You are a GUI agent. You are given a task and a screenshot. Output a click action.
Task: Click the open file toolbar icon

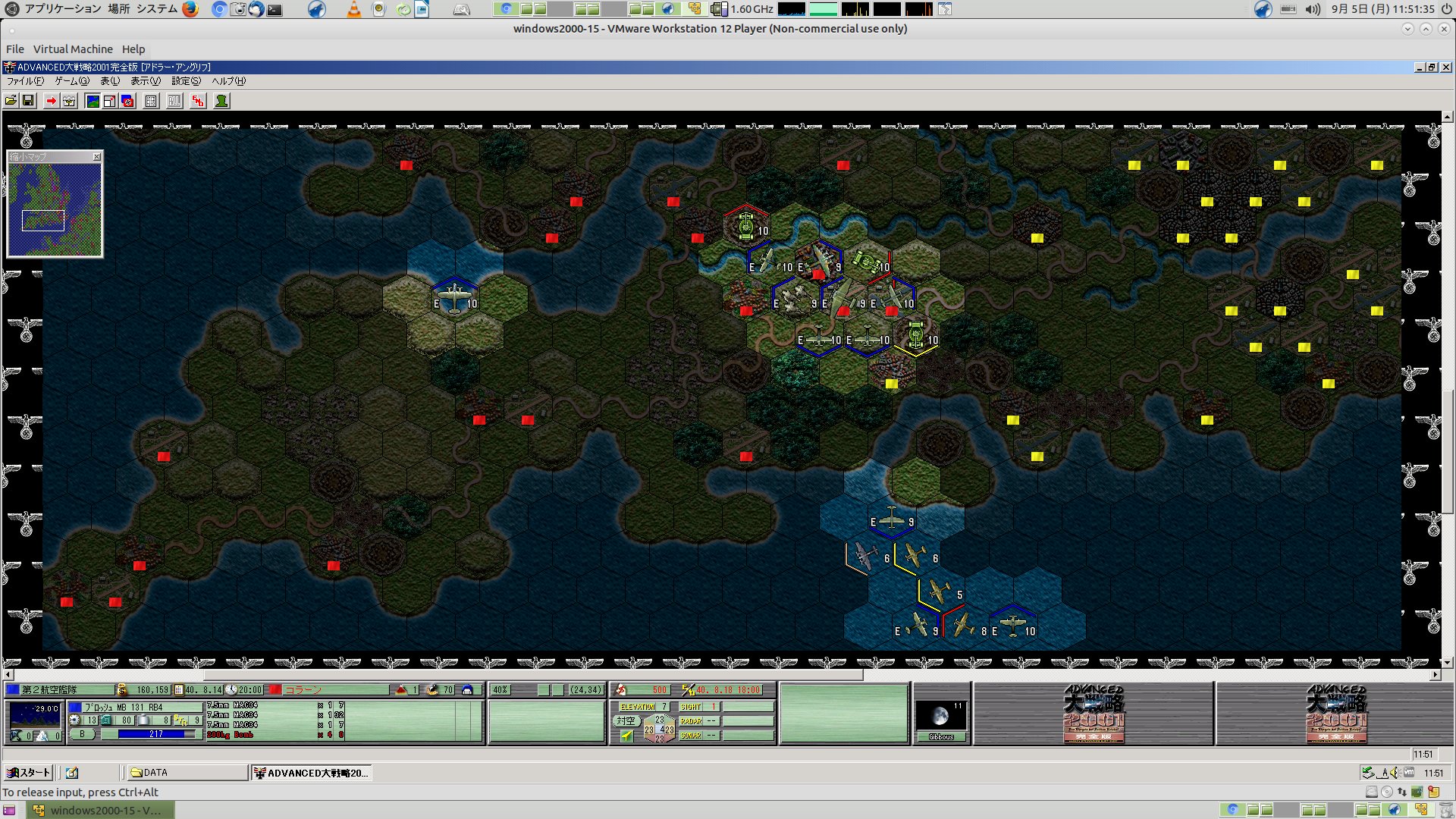pos(11,101)
